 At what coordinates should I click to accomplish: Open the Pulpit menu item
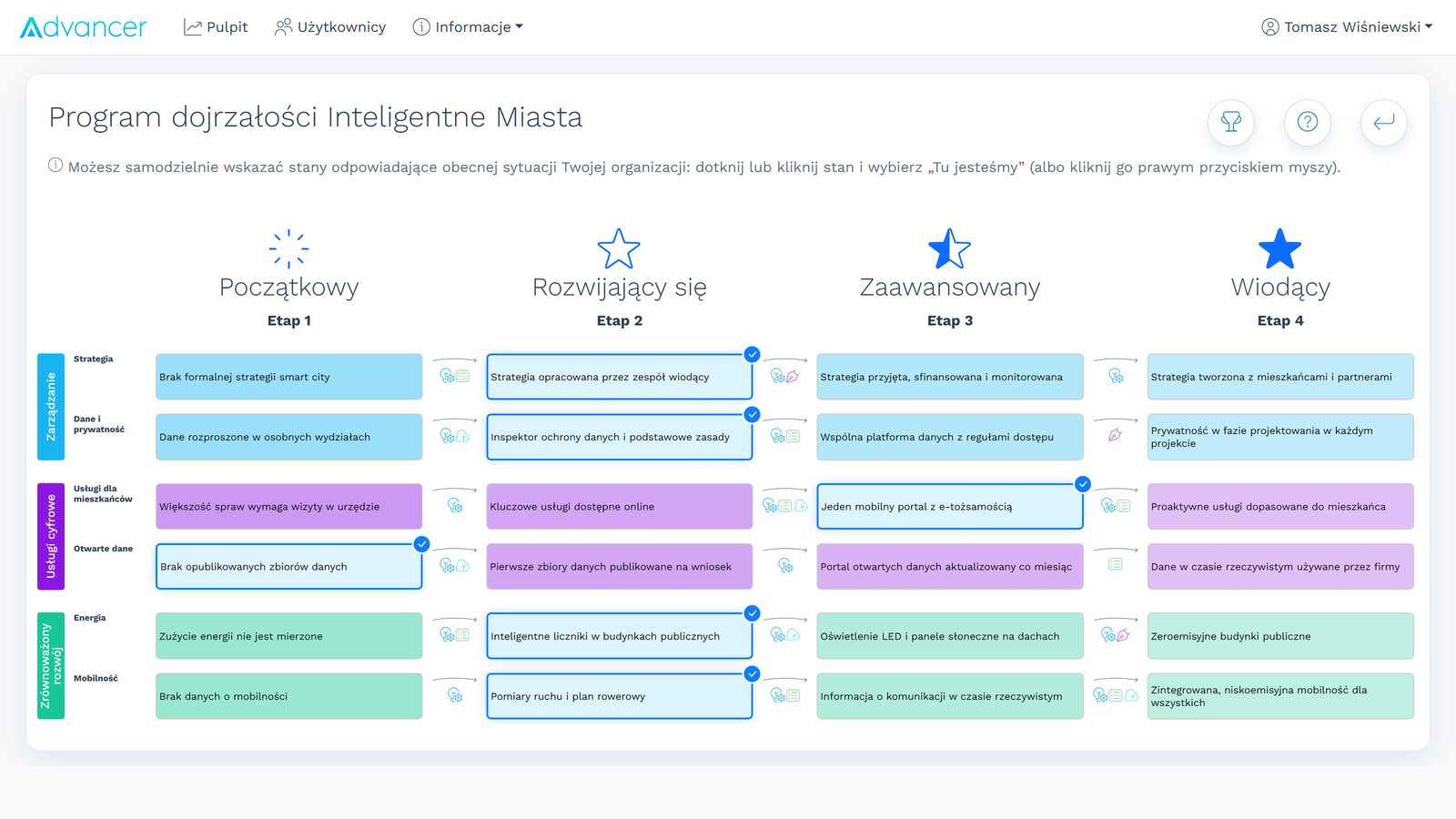(216, 27)
